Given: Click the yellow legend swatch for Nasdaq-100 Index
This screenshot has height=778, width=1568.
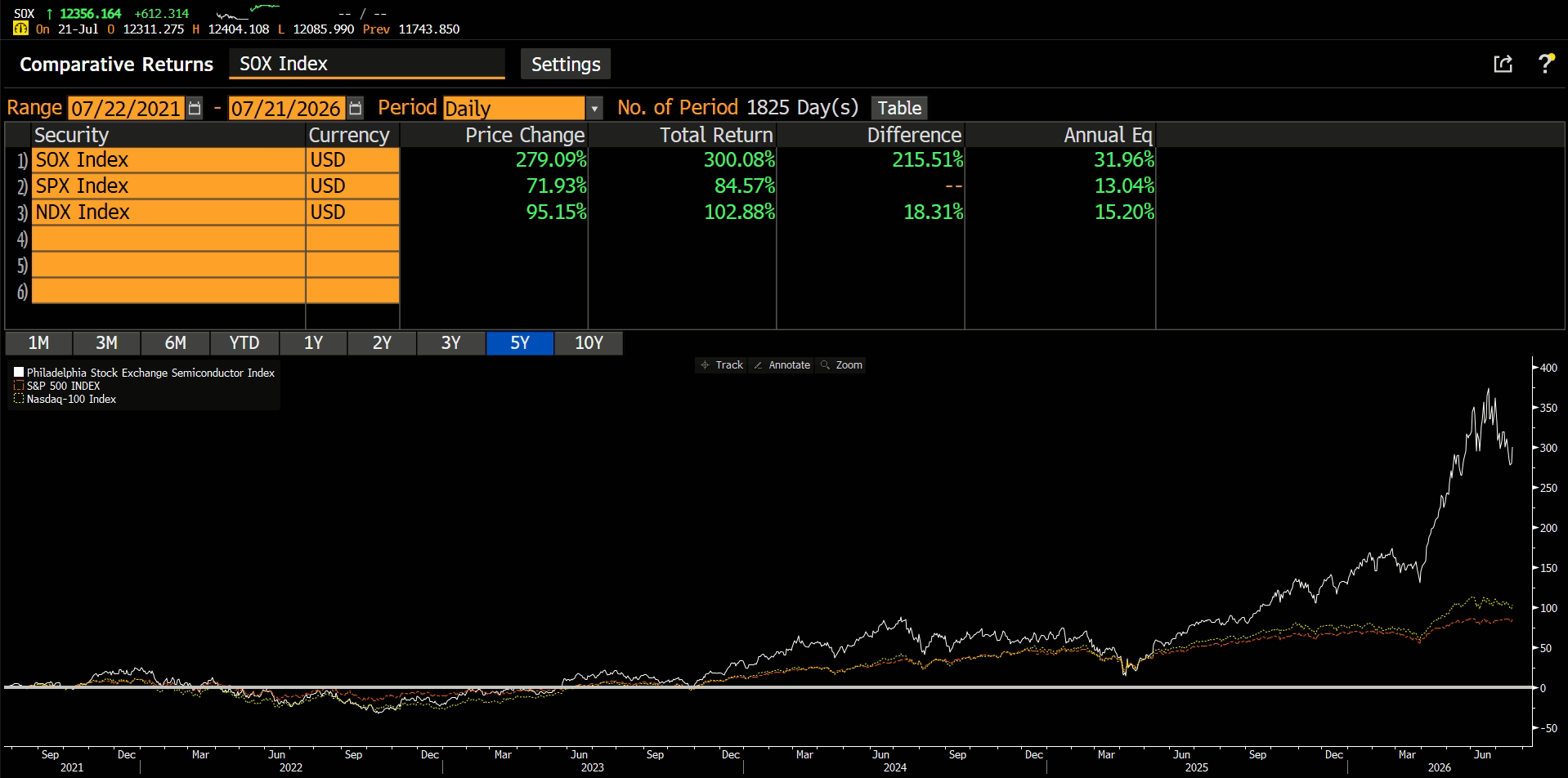Looking at the screenshot, I should click(x=19, y=399).
